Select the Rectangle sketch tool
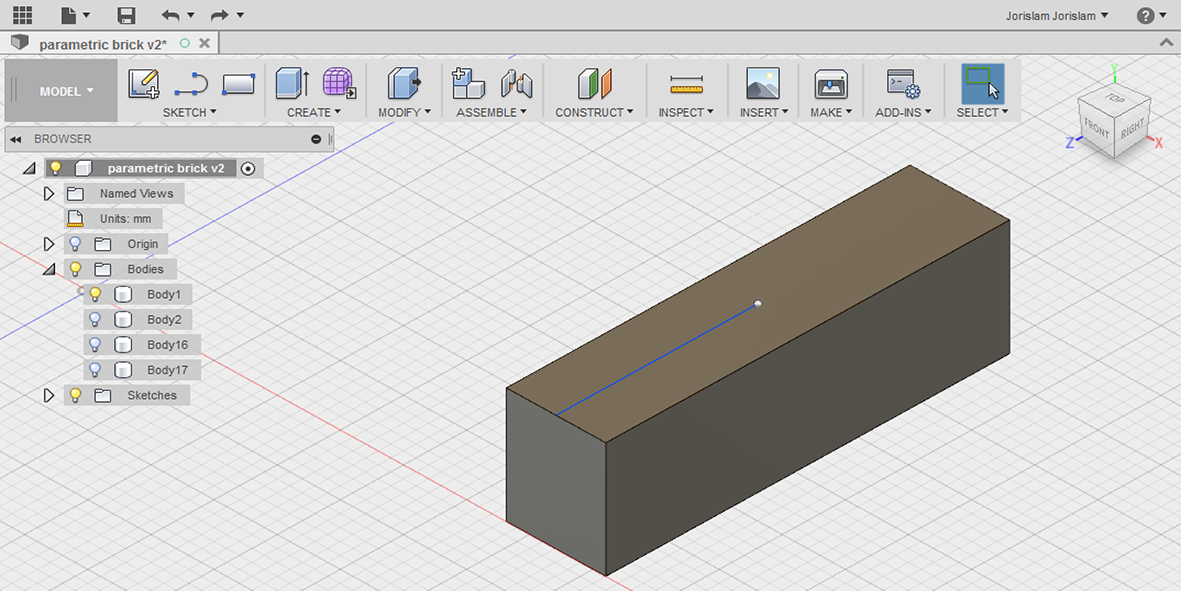This screenshot has width=1181, height=591. pos(239,84)
